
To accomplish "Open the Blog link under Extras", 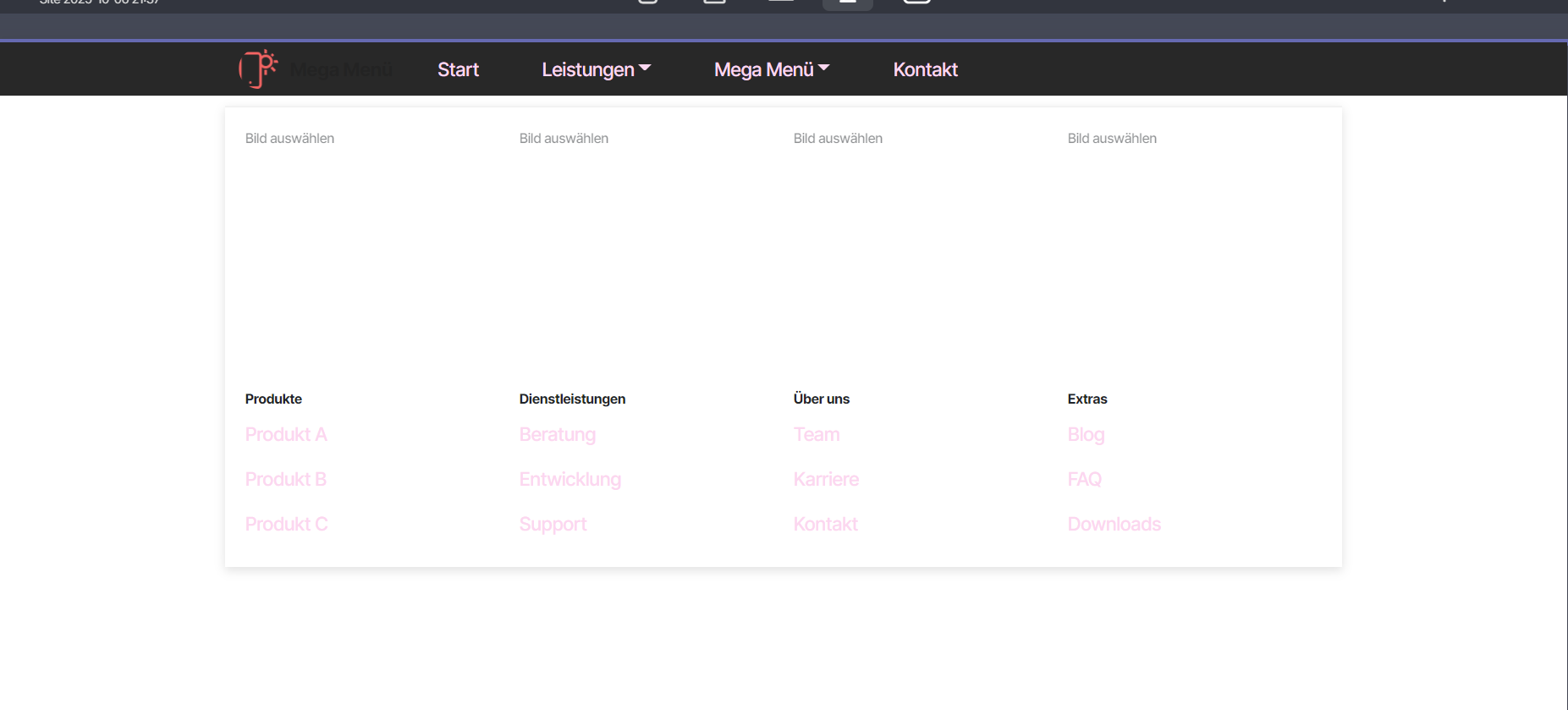I will click(1086, 435).
